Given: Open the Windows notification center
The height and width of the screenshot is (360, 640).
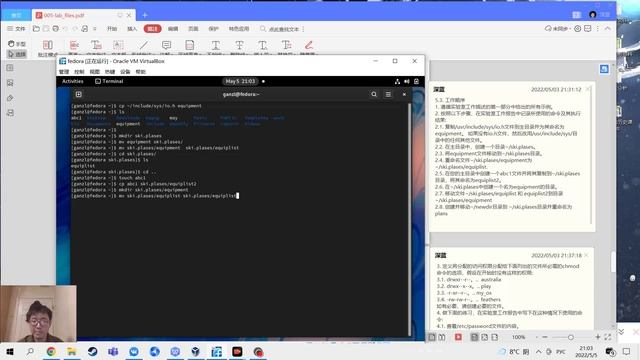Looking at the screenshot, I should pos(627,351).
